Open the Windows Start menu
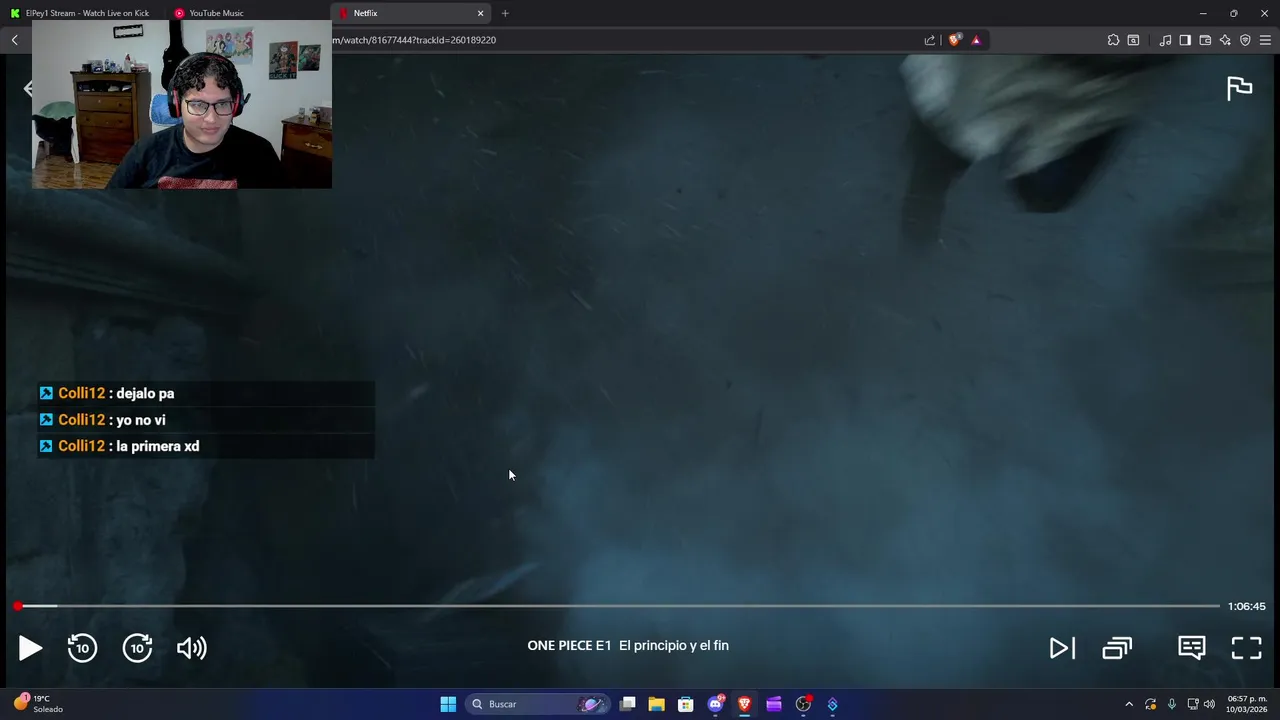The width and height of the screenshot is (1280, 720). [448, 704]
